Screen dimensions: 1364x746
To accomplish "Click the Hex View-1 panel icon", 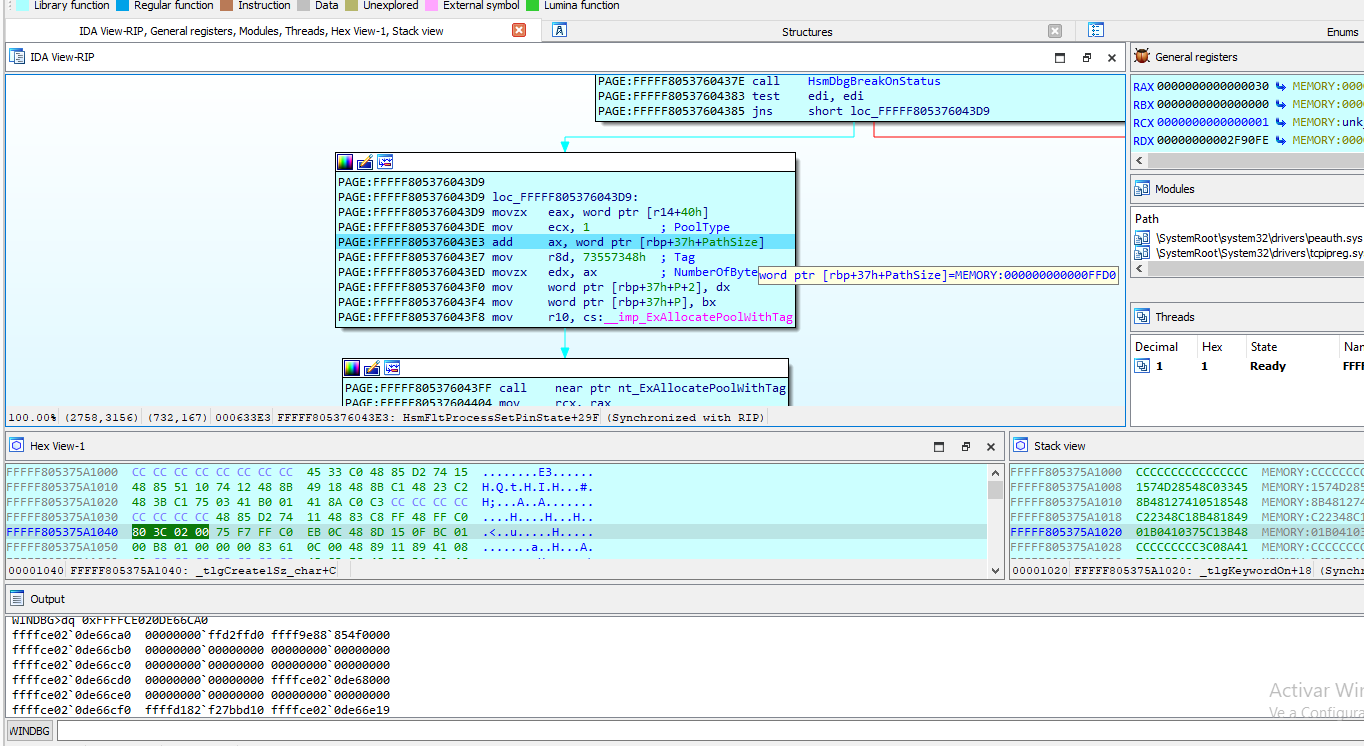I will pyautogui.click(x=17, y=446).
